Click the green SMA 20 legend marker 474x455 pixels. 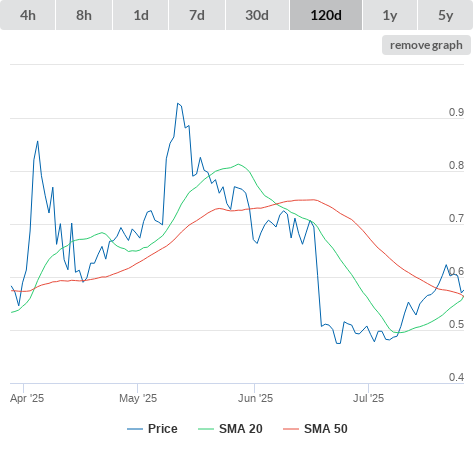[x=206, y=429]
